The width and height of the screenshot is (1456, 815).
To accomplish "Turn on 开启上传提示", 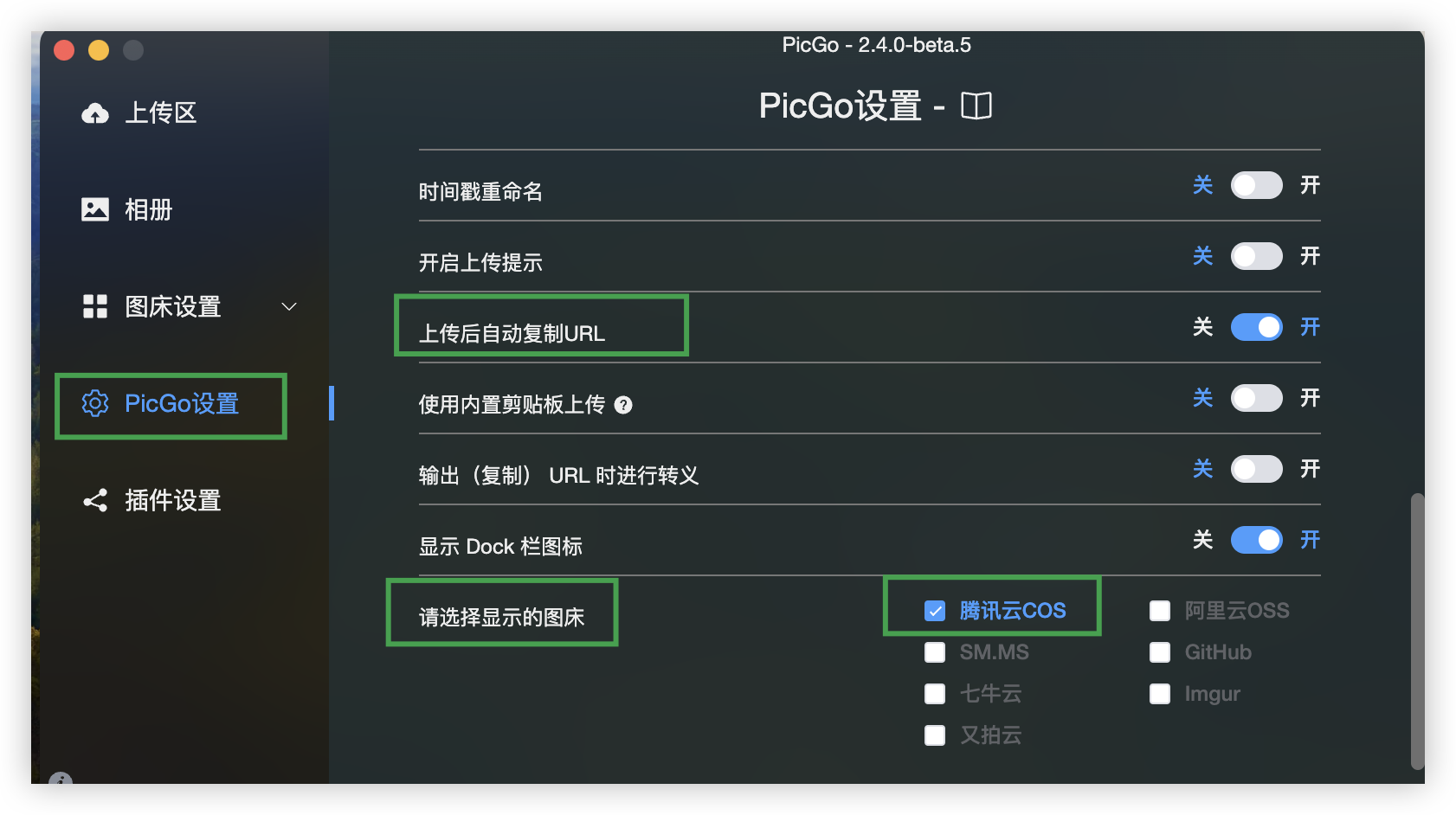I will [1256, 256].
